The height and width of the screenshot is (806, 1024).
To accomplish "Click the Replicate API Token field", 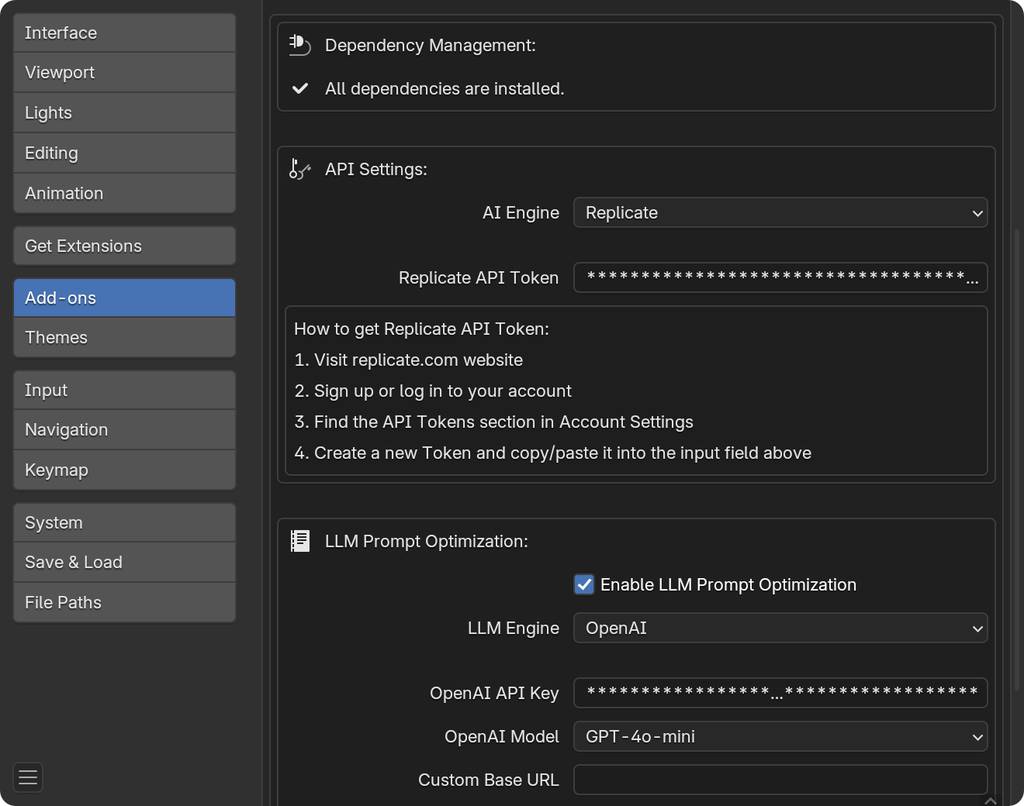I will (x=779, y=278).
